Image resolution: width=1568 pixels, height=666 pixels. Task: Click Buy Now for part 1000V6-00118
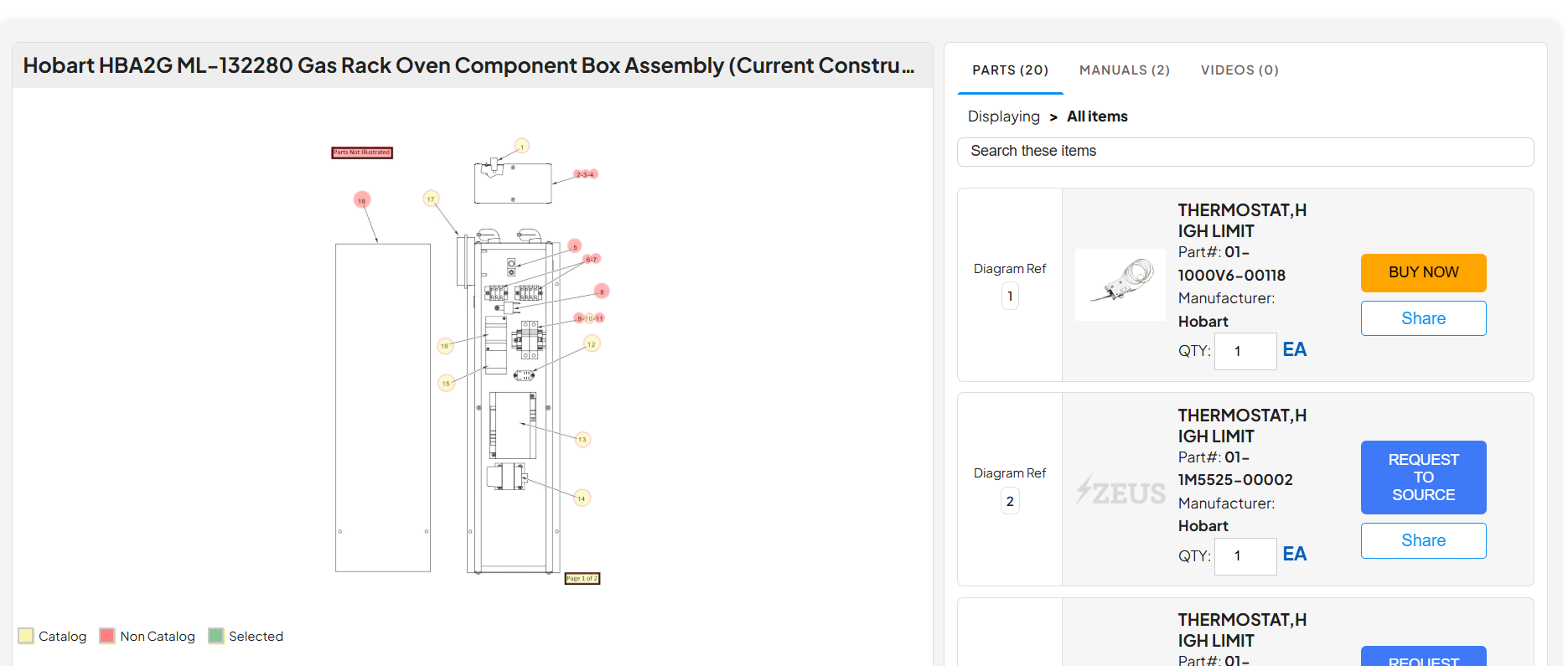pos(1423,272)
